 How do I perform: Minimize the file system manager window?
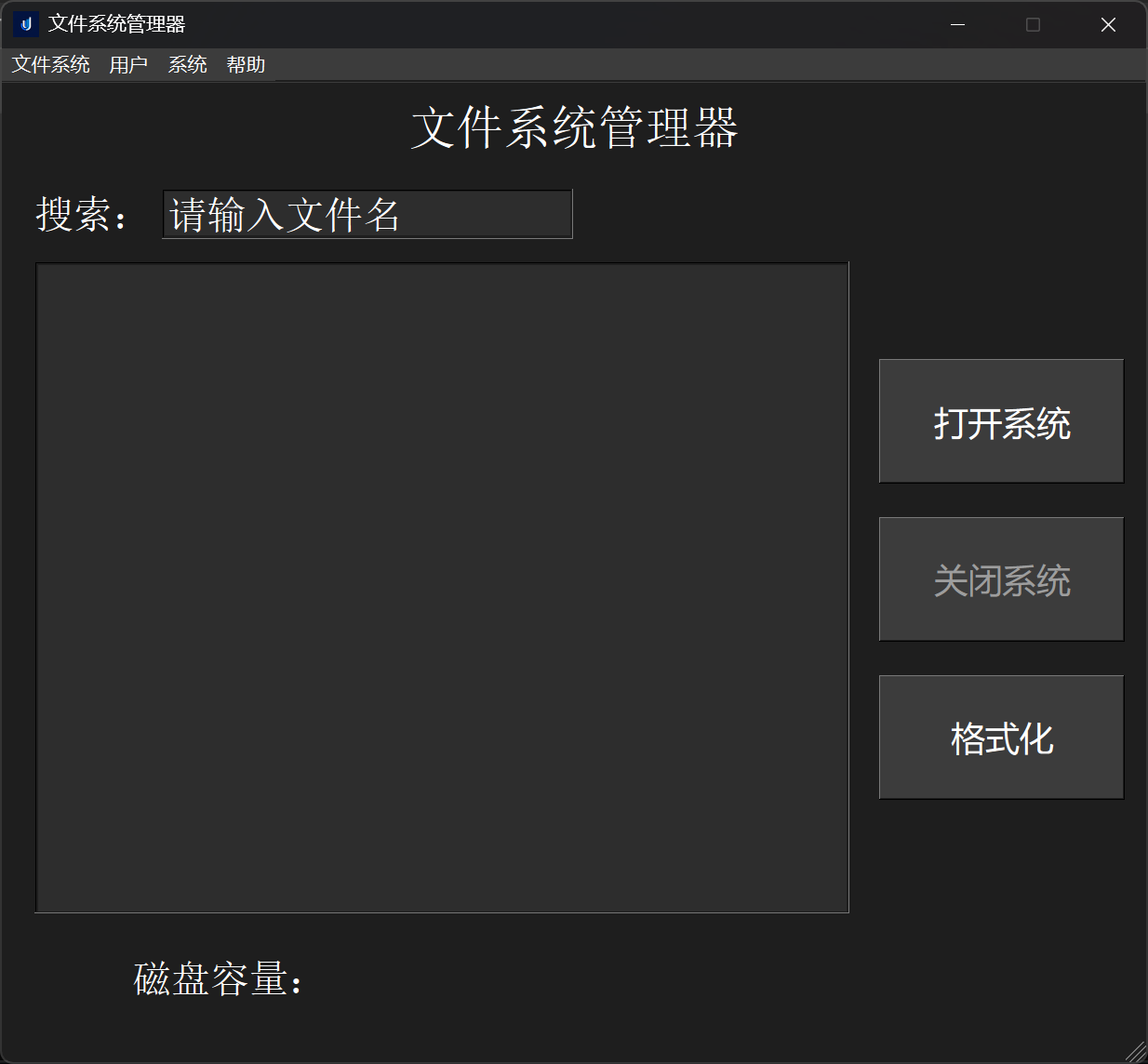coord(957,24)
